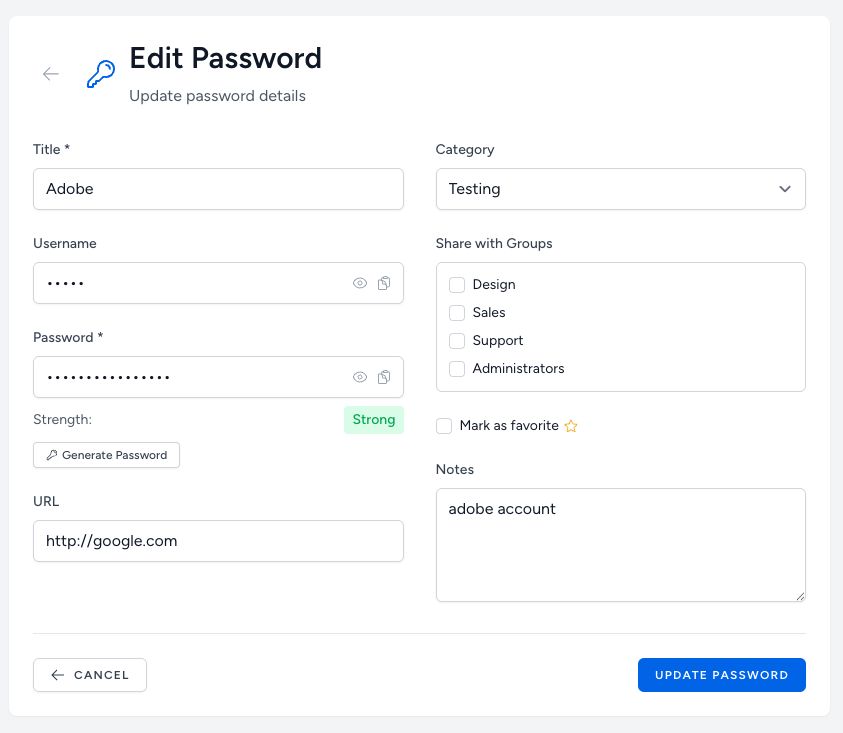Click into the URL input field
The height and width of the screenshot is (733, 843).
click(218, 541)
